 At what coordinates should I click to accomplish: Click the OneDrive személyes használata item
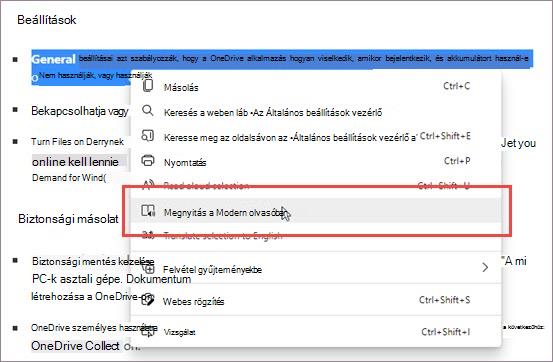coord(94,327)
